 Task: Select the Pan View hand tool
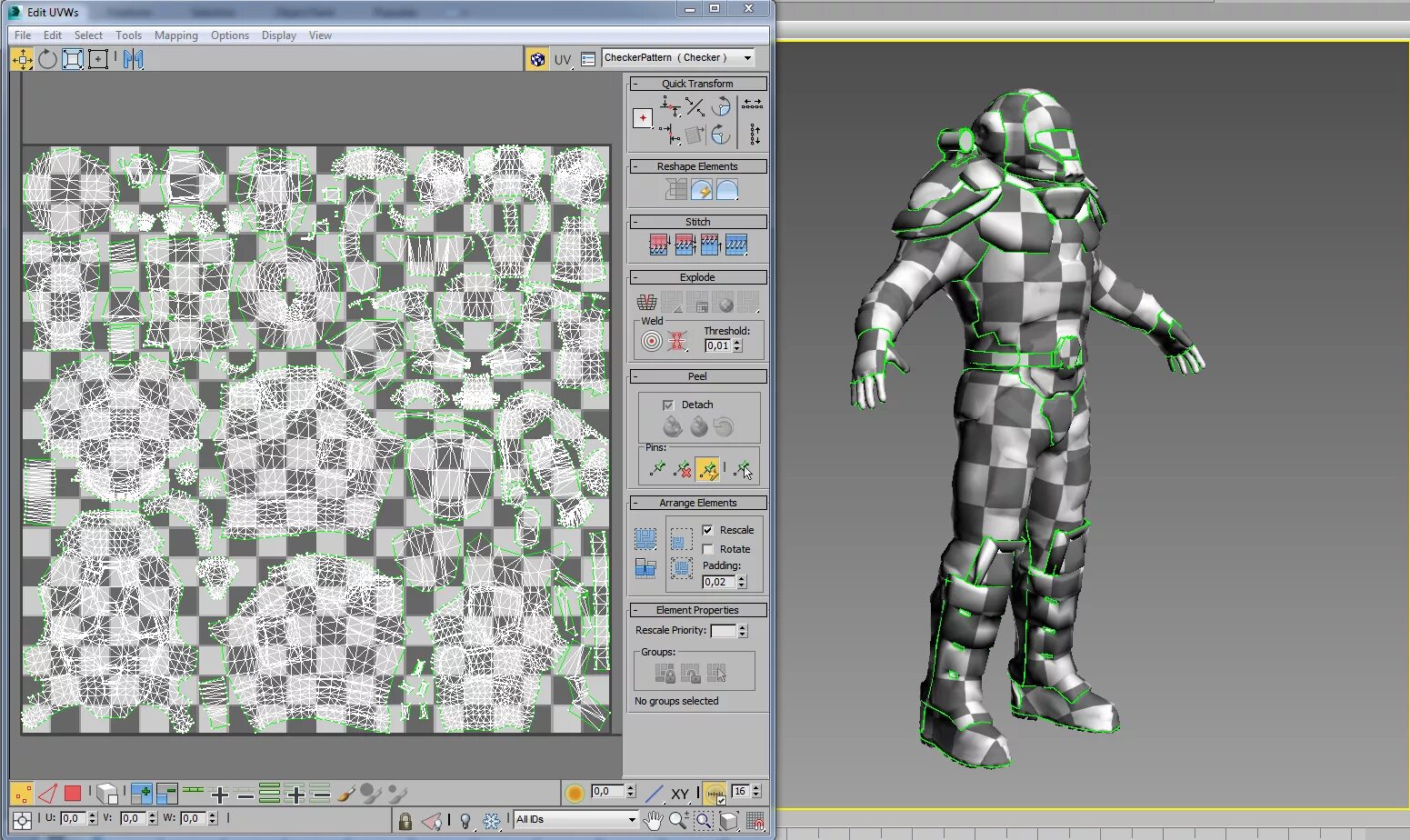[x=653, y=820]
